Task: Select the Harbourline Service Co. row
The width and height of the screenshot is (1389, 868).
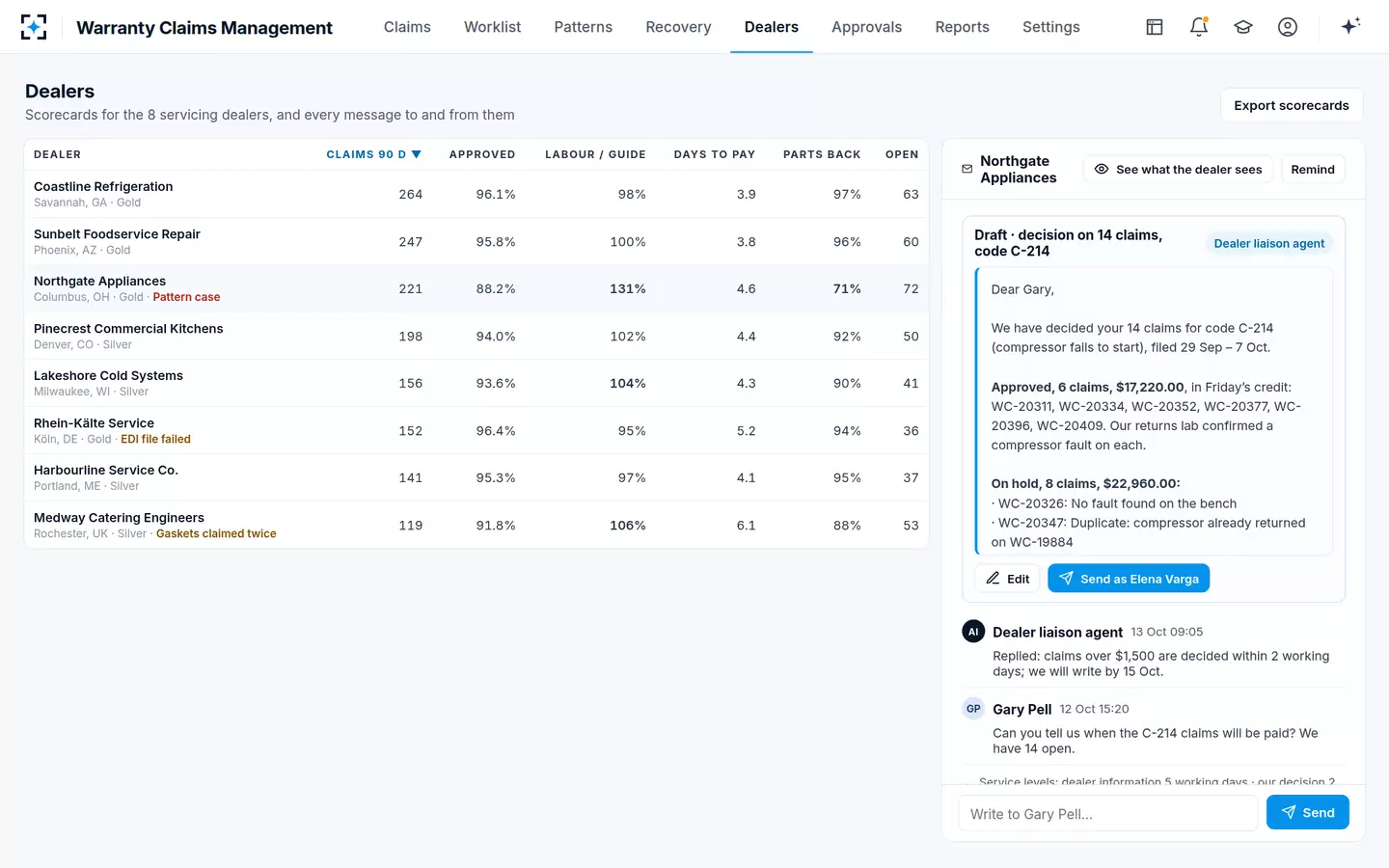Action: 477,477
